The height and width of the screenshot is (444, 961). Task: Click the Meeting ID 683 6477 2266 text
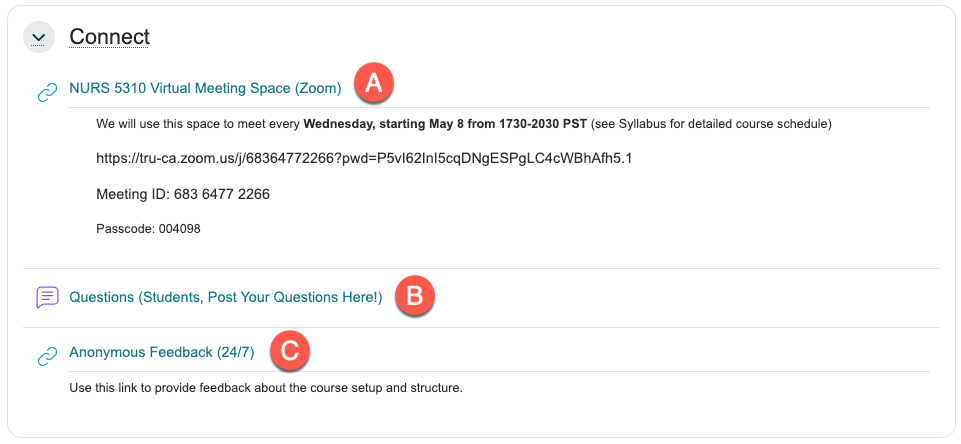183,194
